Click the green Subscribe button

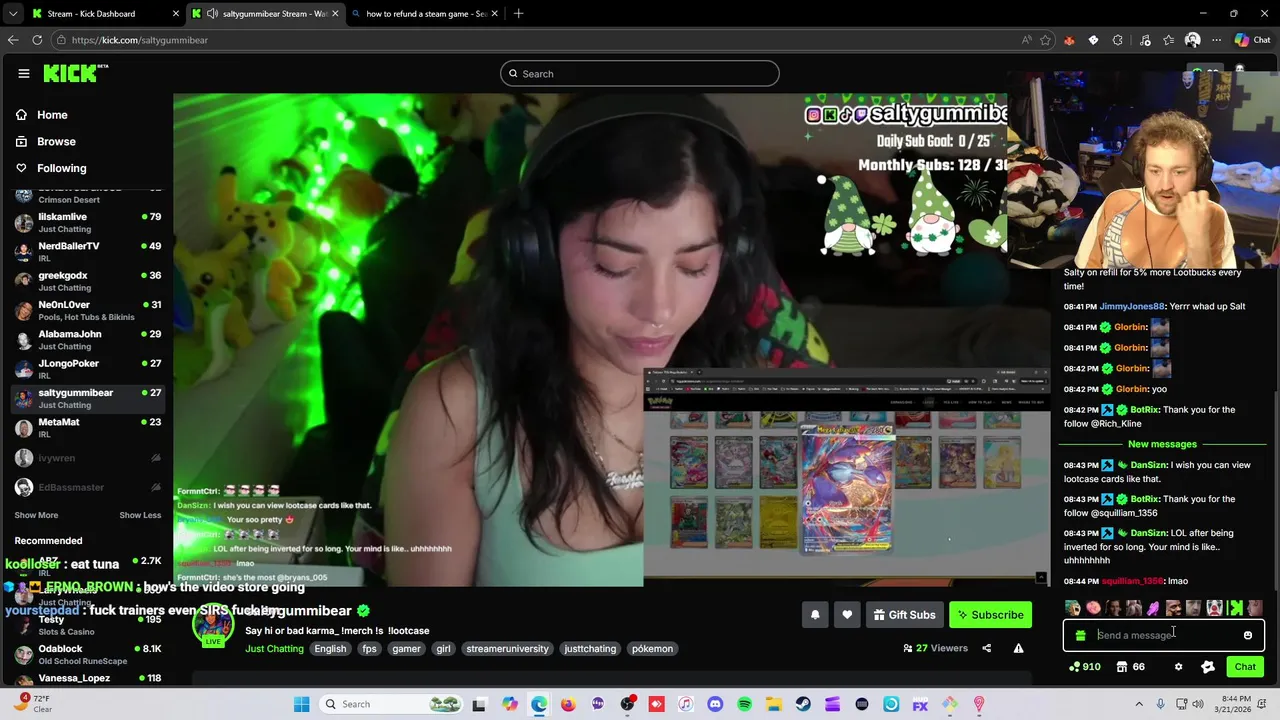(990, 615)
